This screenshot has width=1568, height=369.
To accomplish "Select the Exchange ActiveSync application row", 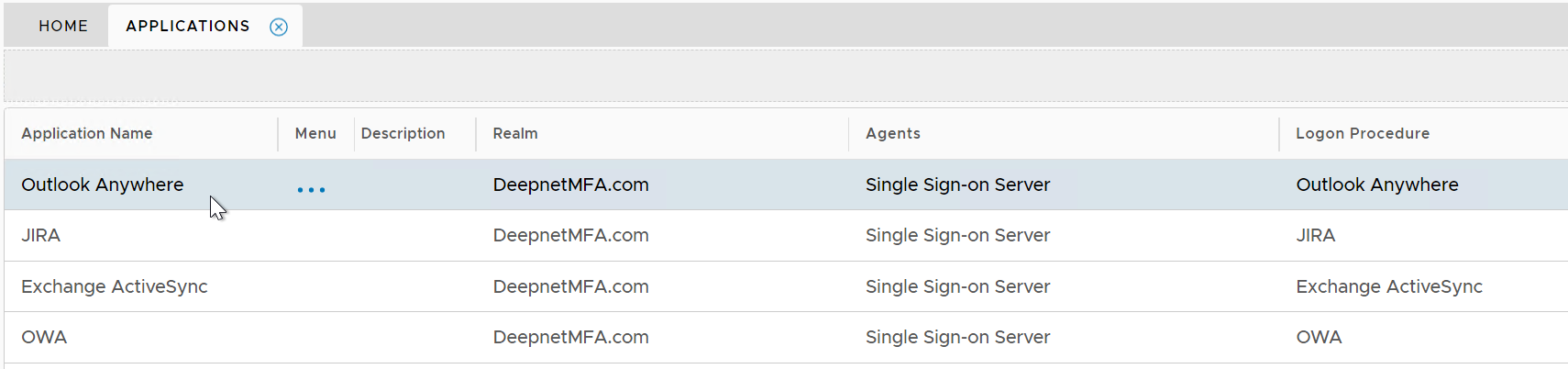I will point(115,286).
